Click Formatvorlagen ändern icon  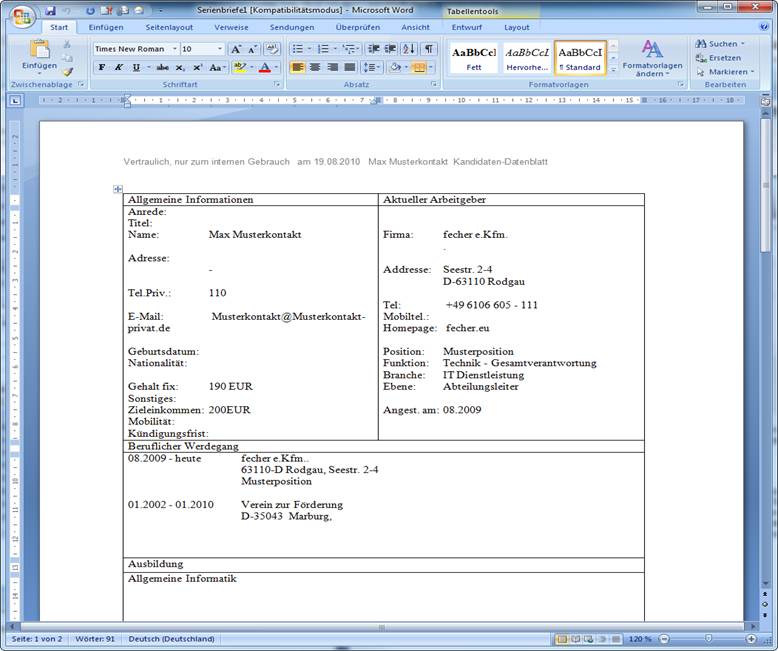pos(651,56)
